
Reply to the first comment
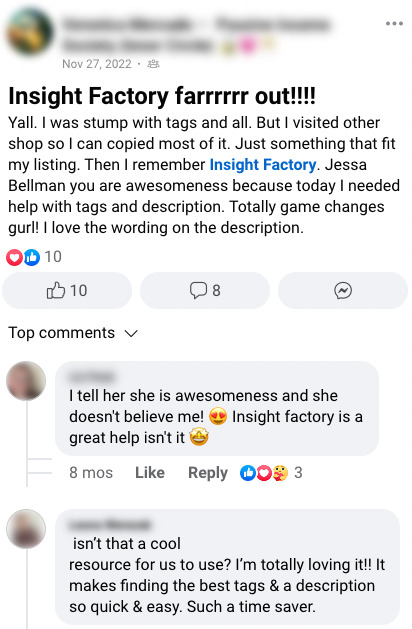pos(208,473)
